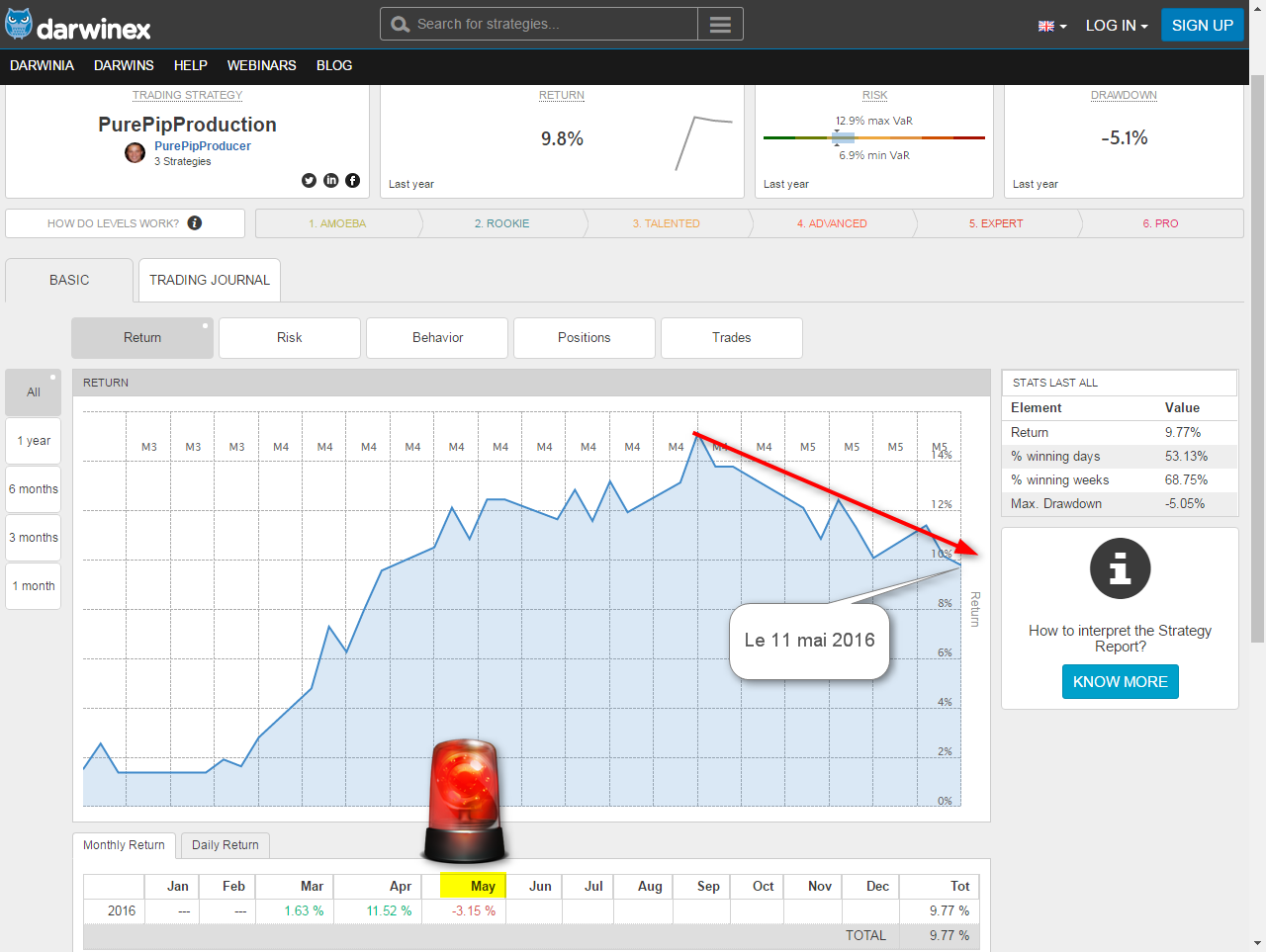Choose the 3 months time range
This screenshot has height=952, width=1266.
pos(34,538)
